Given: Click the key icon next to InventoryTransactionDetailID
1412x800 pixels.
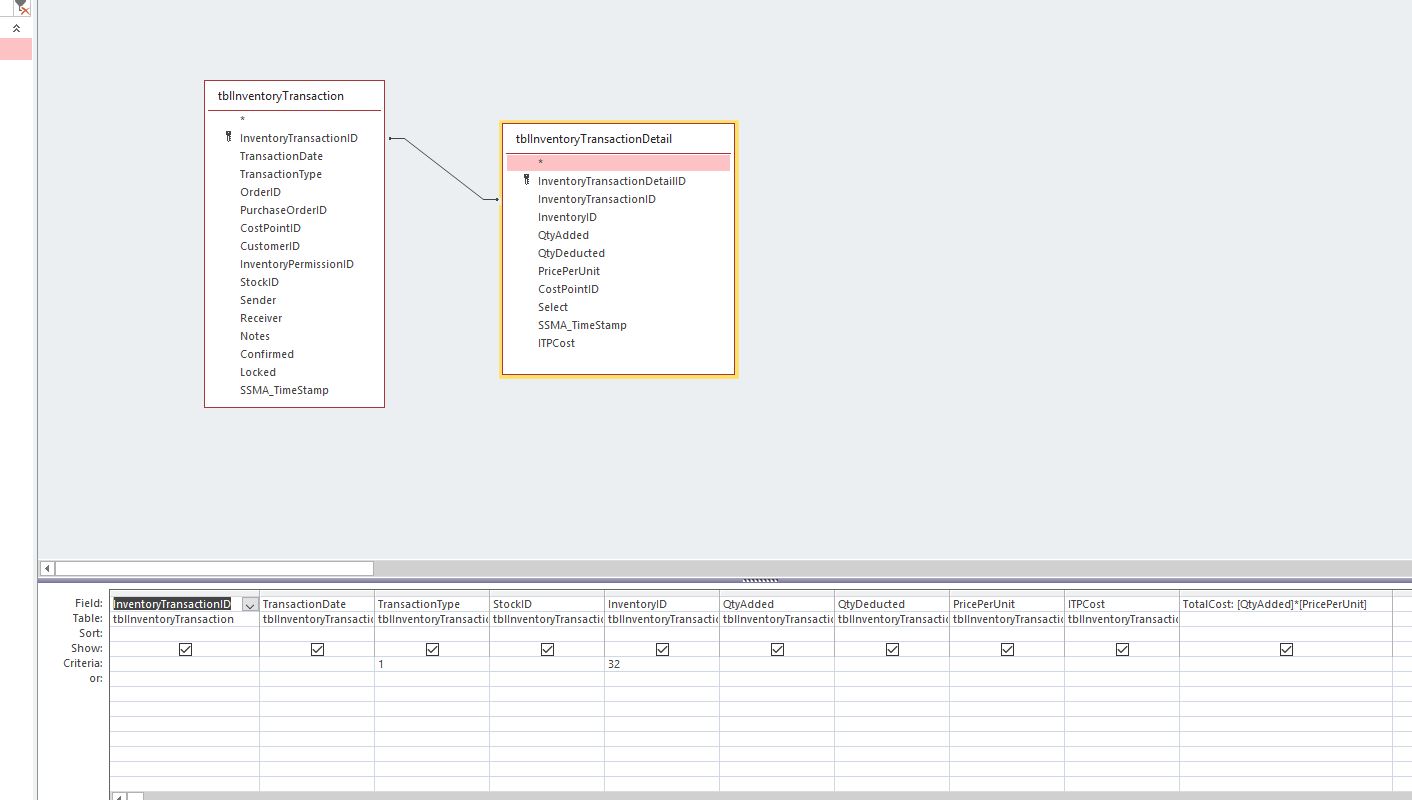Looking at the screenshot, I should point(528,180).
